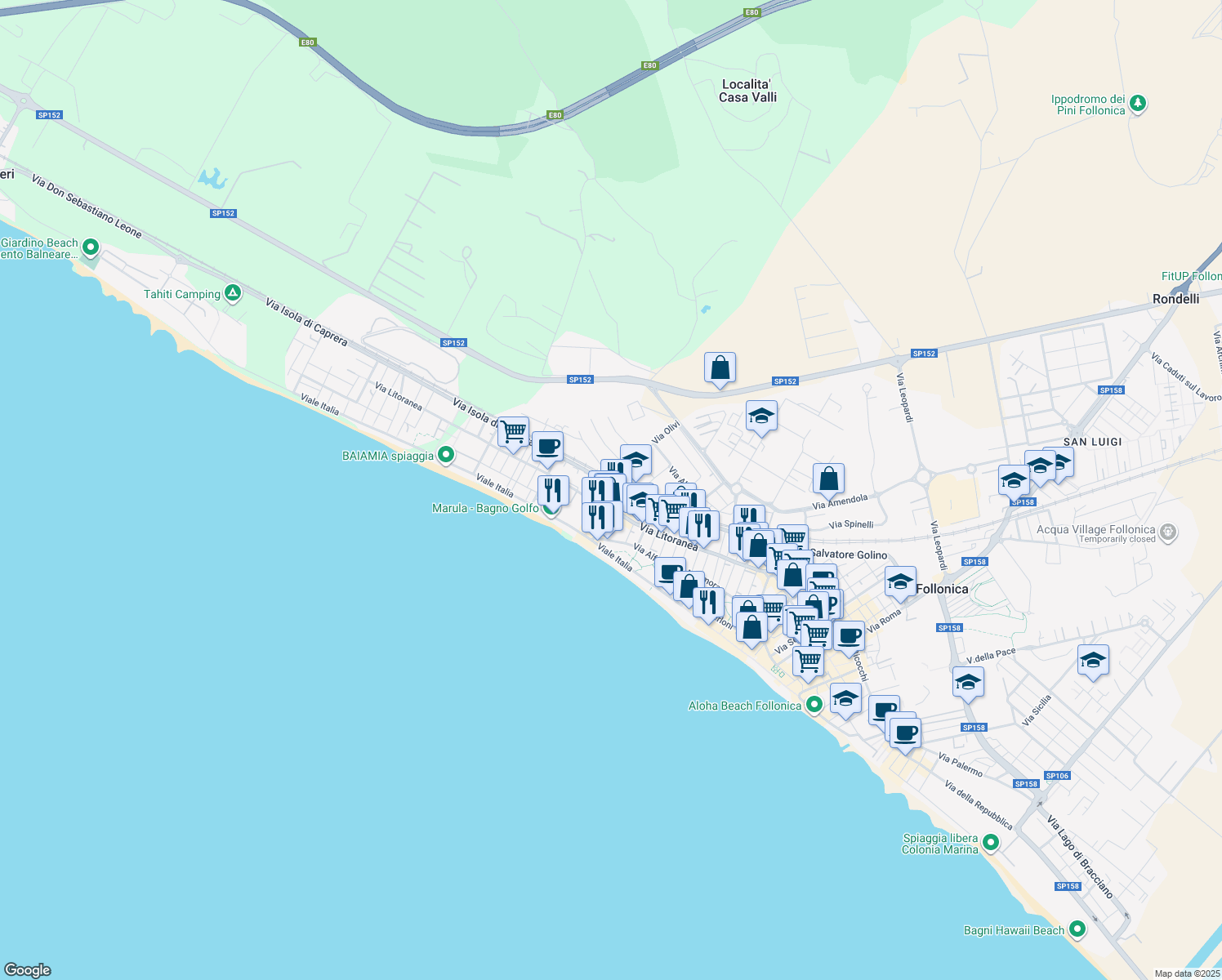Click the shopping bag icon near Via Amendola
The image size is (1222, 980).
827,479
